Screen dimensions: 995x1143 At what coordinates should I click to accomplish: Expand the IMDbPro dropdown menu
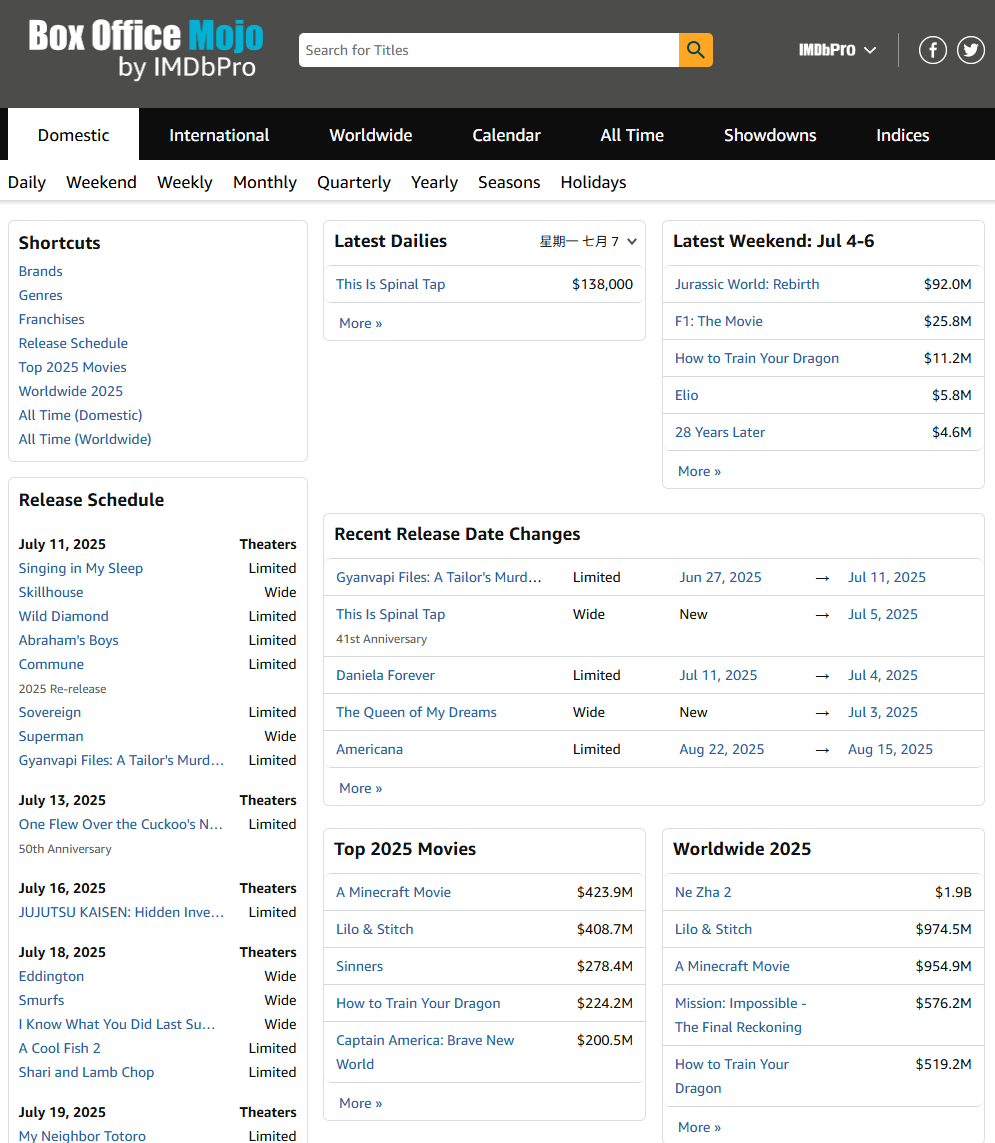[837, 50]
